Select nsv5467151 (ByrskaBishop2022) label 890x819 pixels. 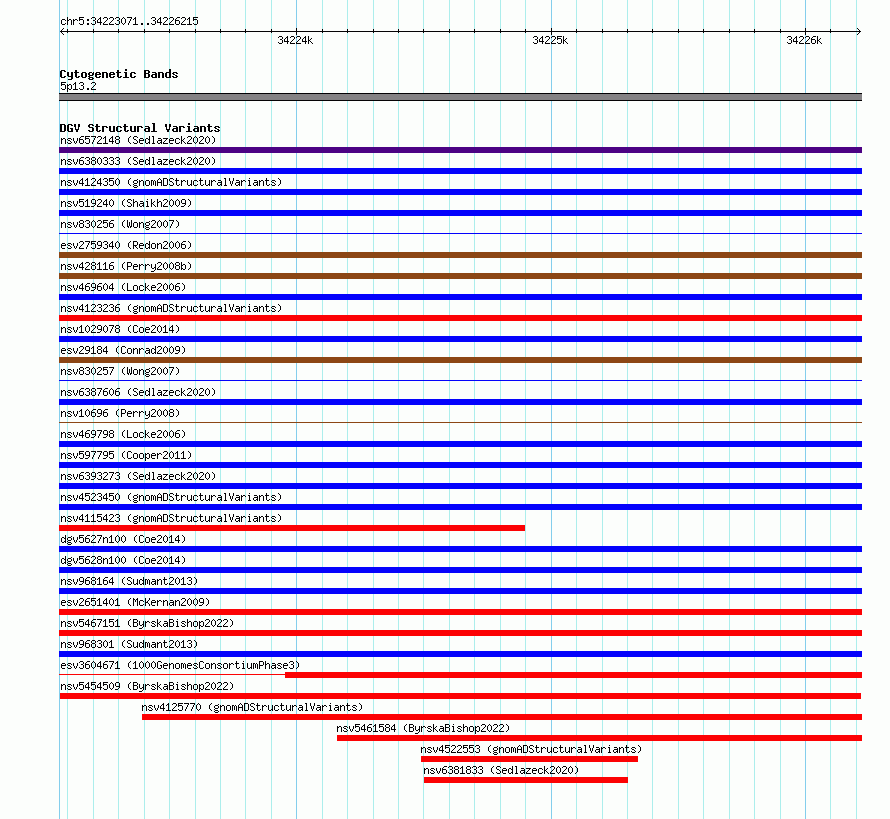tap(147, 623)
